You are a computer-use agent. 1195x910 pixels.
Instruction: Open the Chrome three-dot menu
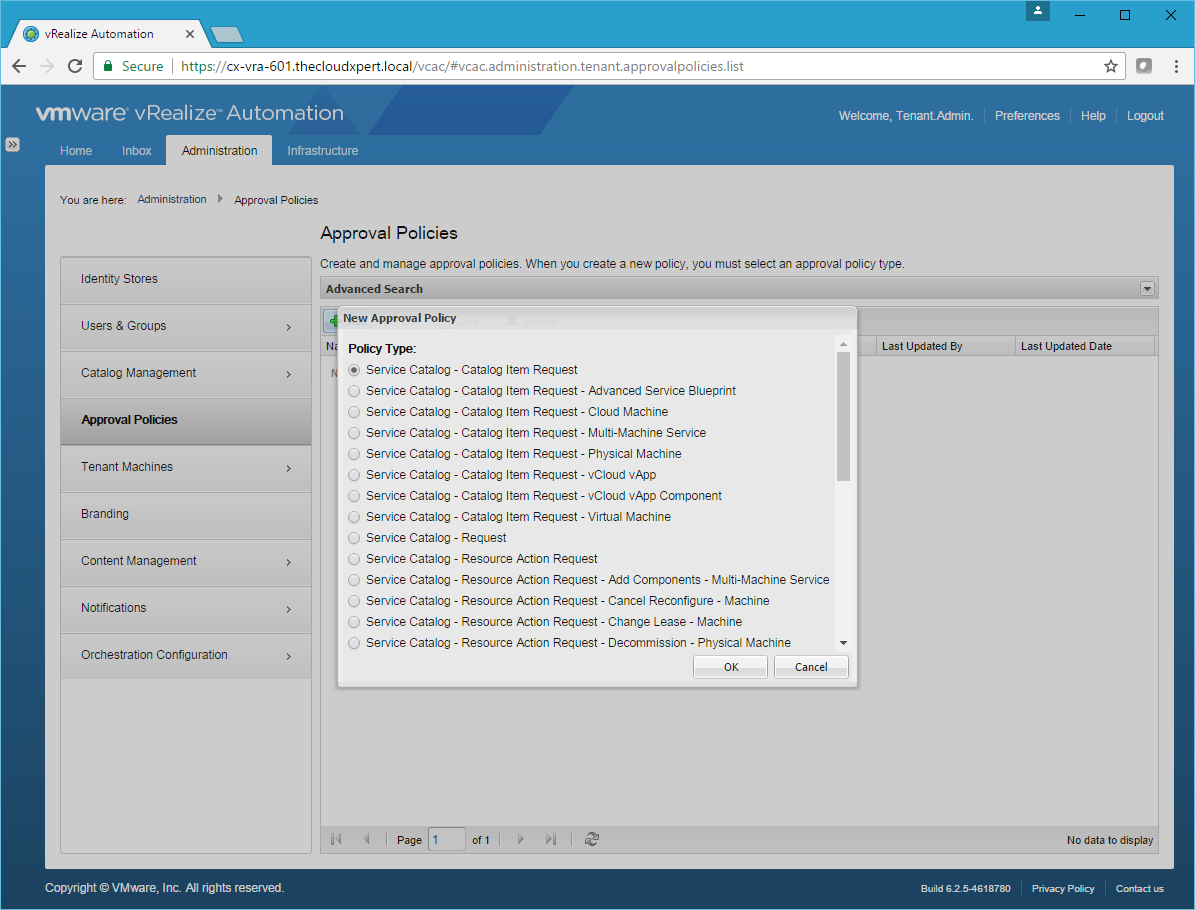tap(1174, 66)
